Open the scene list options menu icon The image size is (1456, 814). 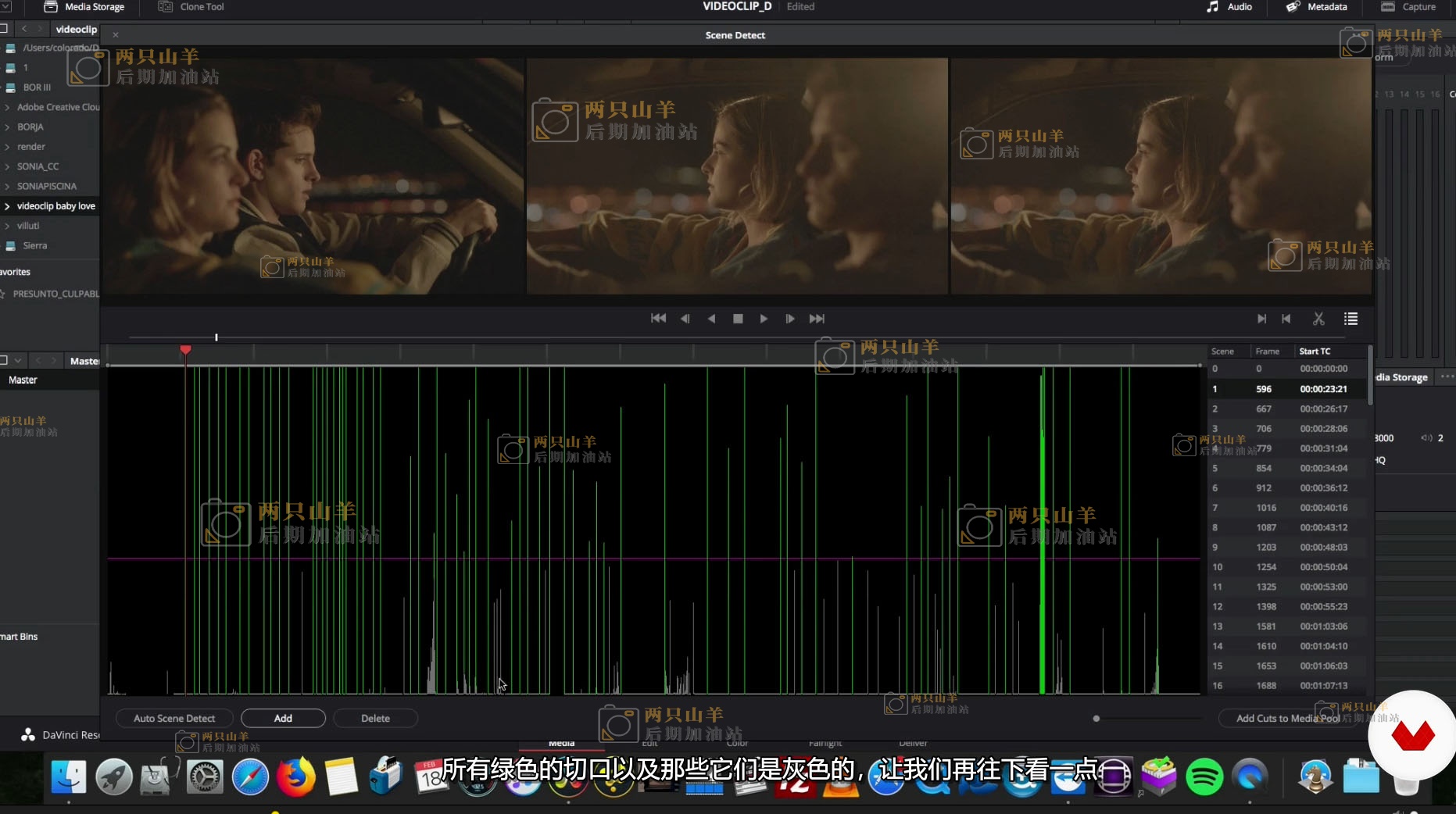click(1350, 319)
